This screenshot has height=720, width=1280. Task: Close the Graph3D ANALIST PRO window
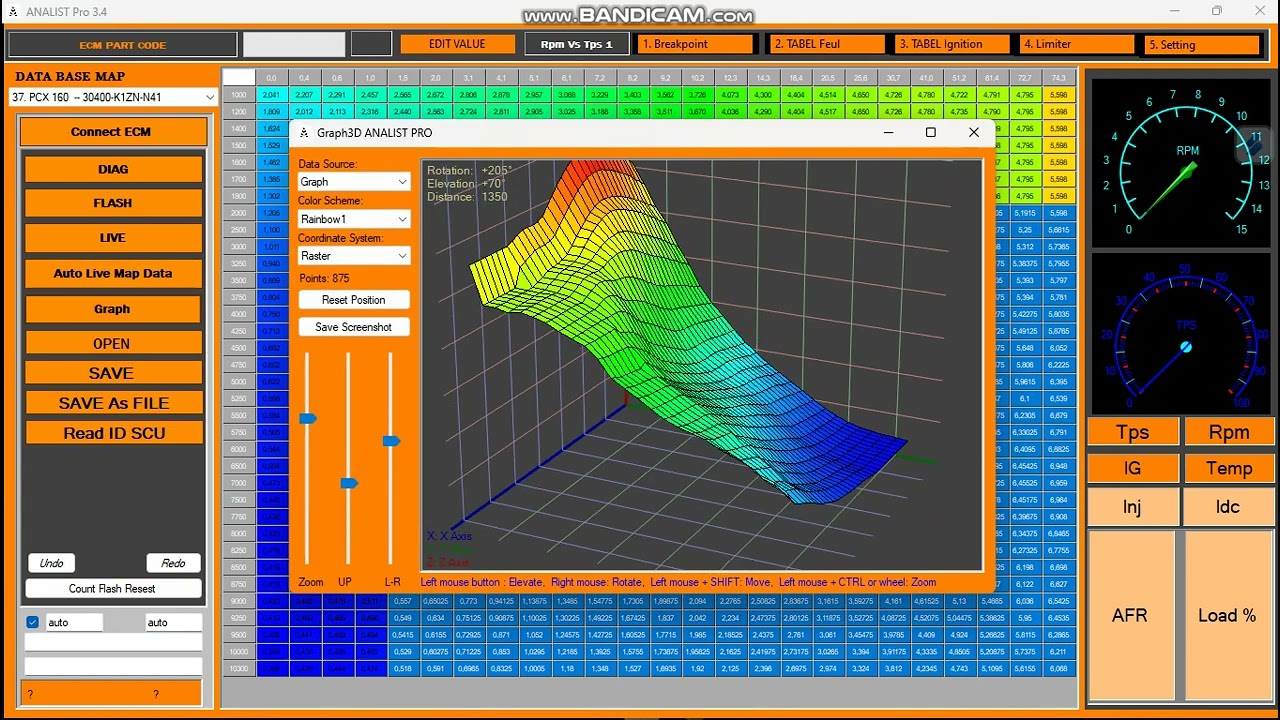[x=974, y=132]
